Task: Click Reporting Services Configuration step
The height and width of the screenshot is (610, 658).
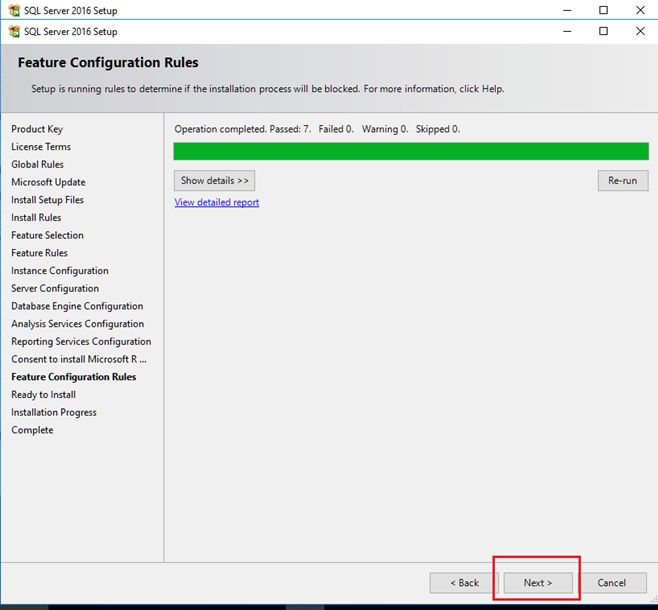Action: tap(81, 342)
